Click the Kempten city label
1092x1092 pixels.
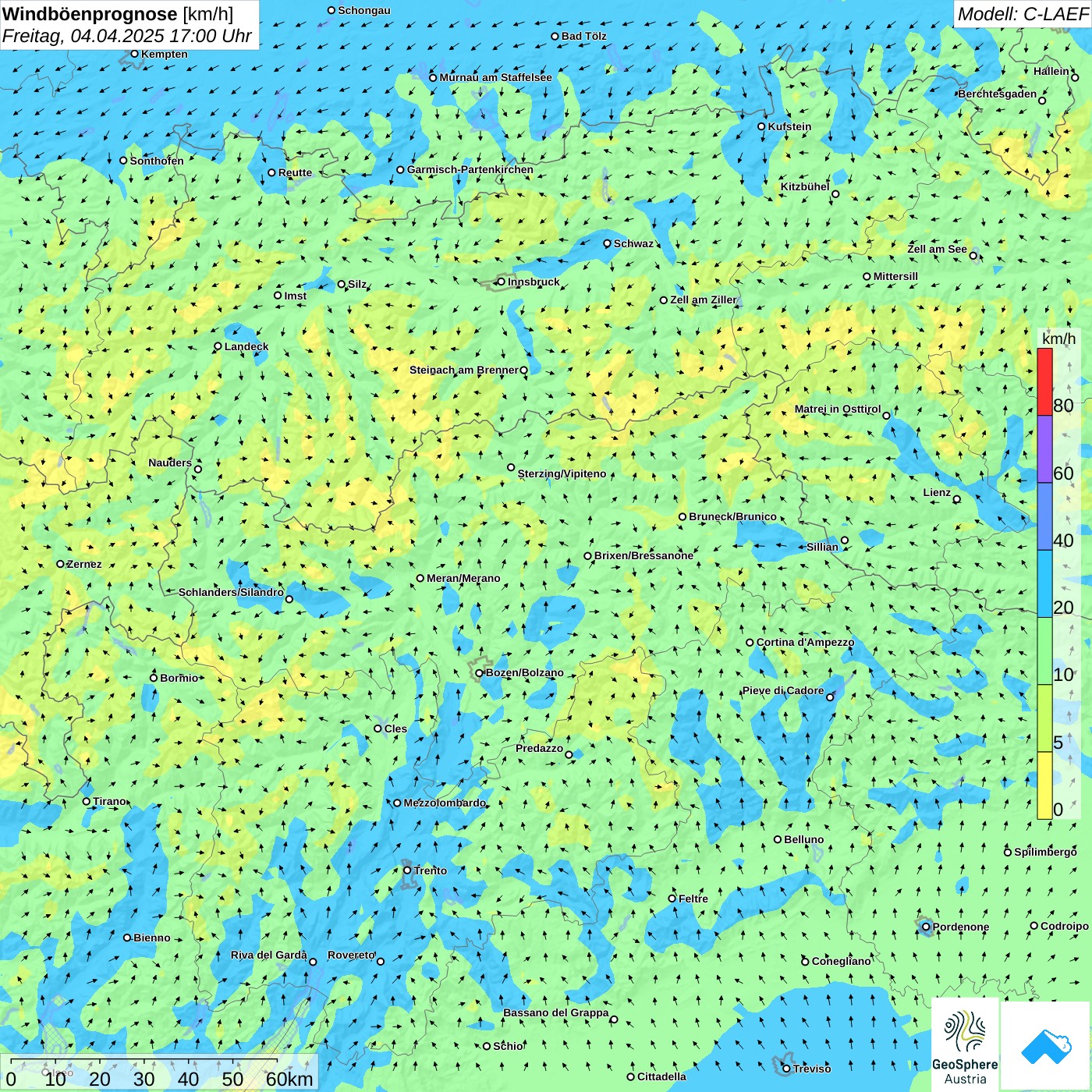point(165,54)
